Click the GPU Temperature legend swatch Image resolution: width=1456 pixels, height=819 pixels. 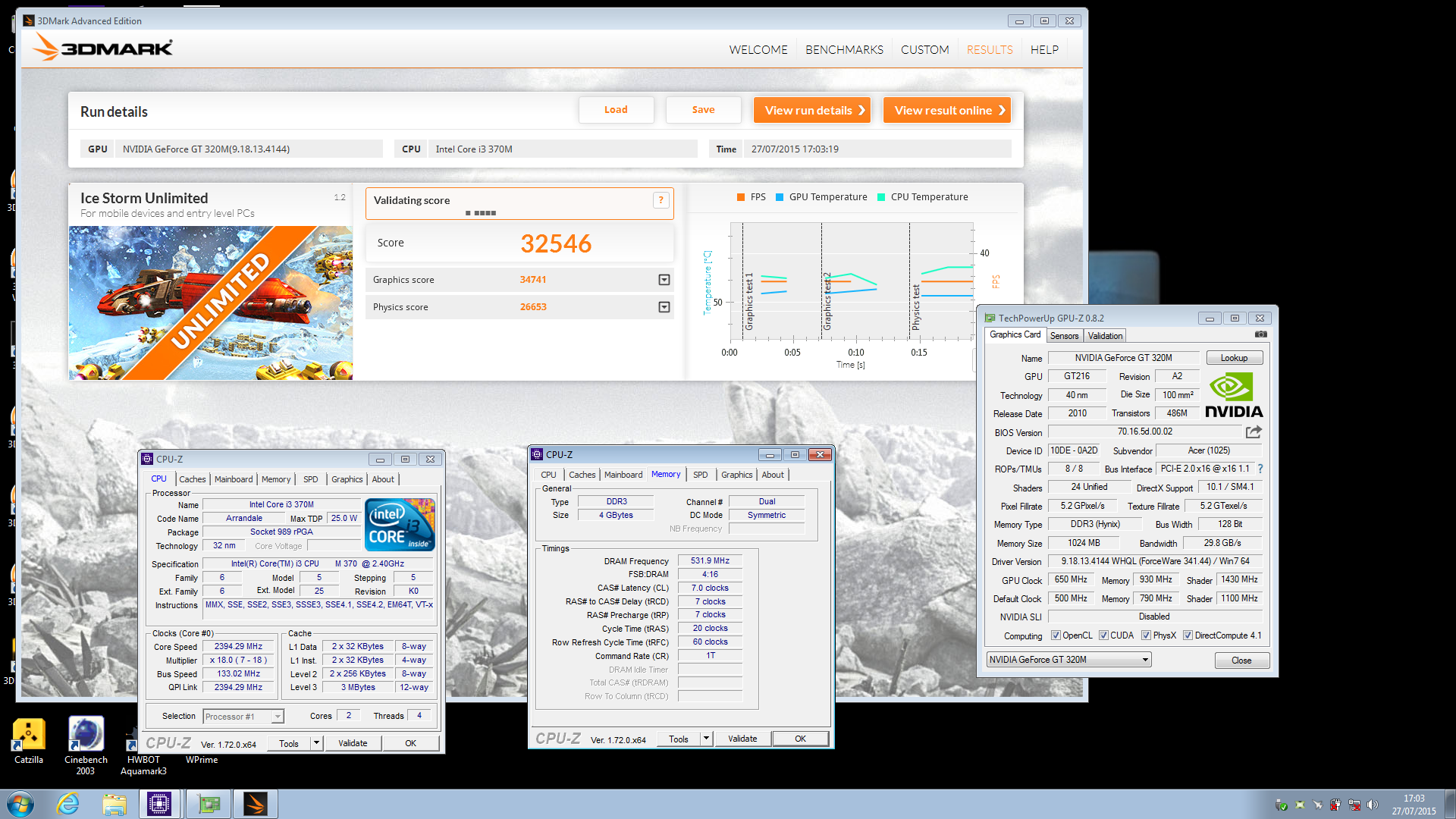point(780,197)
